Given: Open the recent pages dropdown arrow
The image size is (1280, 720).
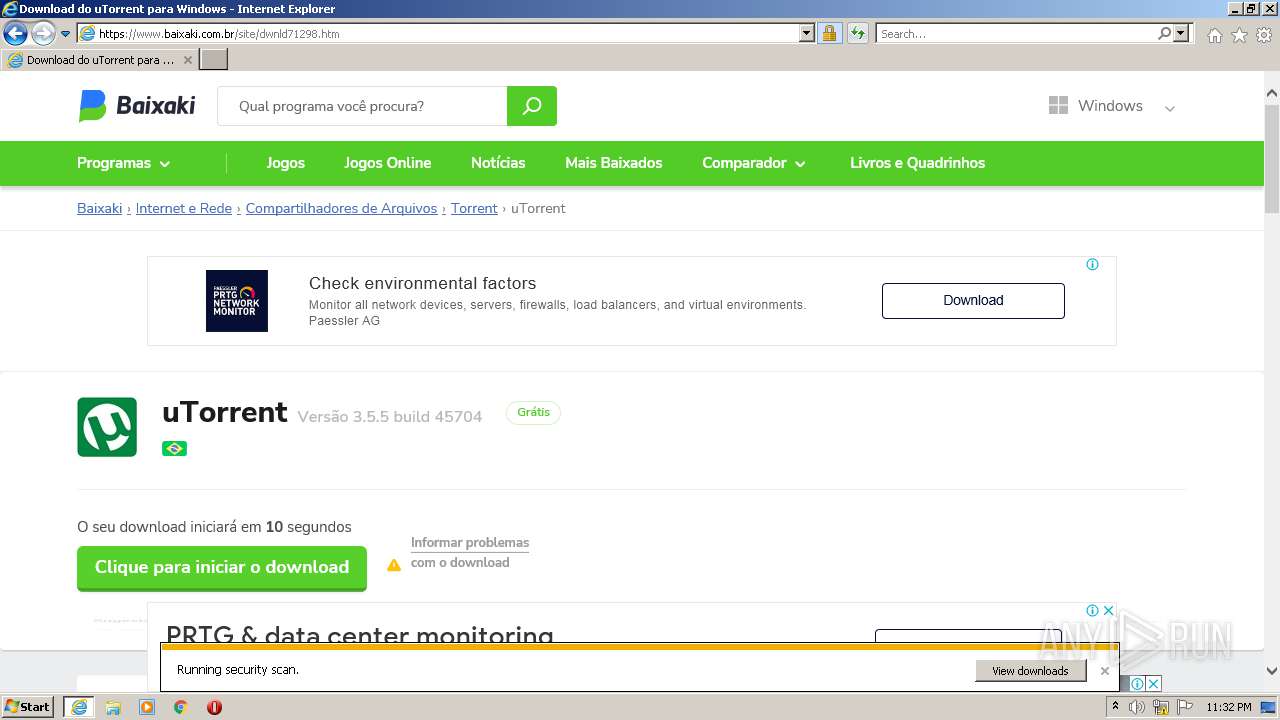Looking at the screenshot, I should 66,34.
